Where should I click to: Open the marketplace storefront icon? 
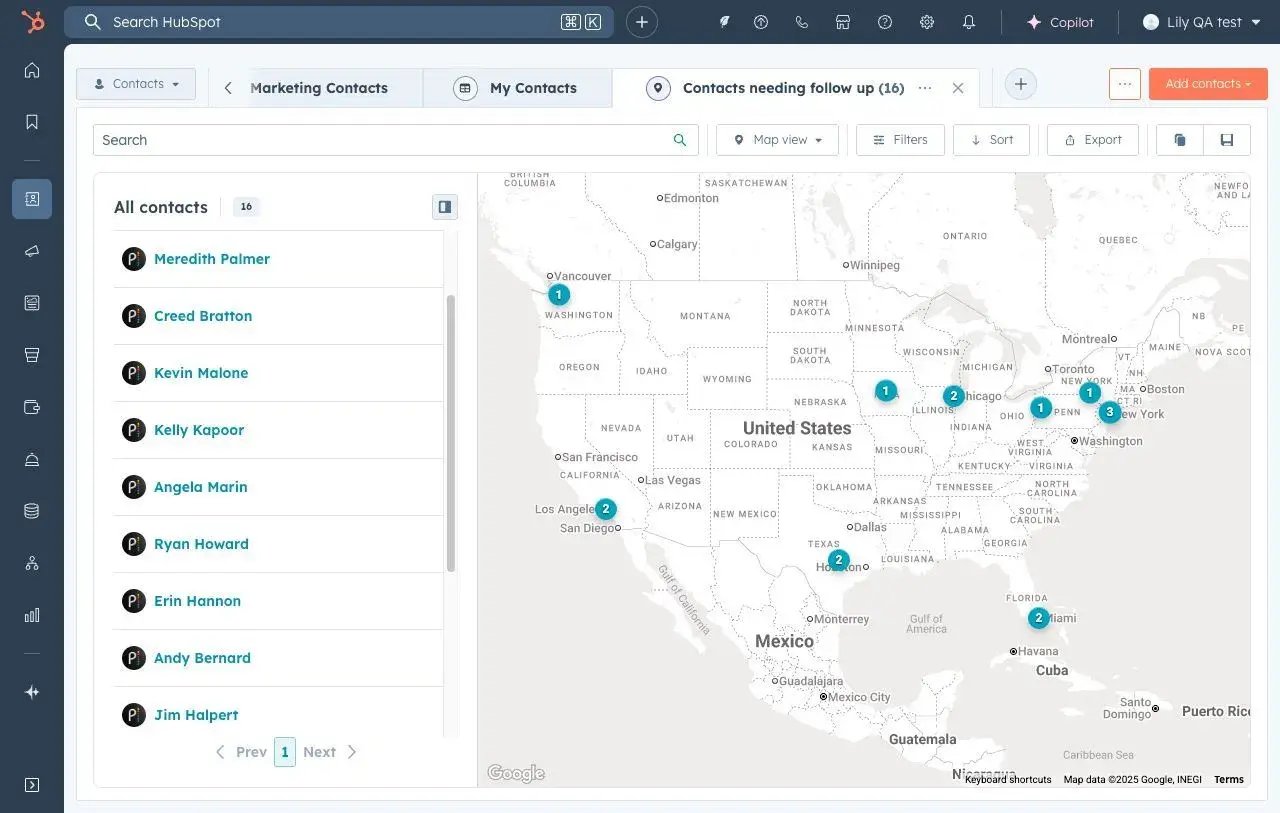(843, 22)
